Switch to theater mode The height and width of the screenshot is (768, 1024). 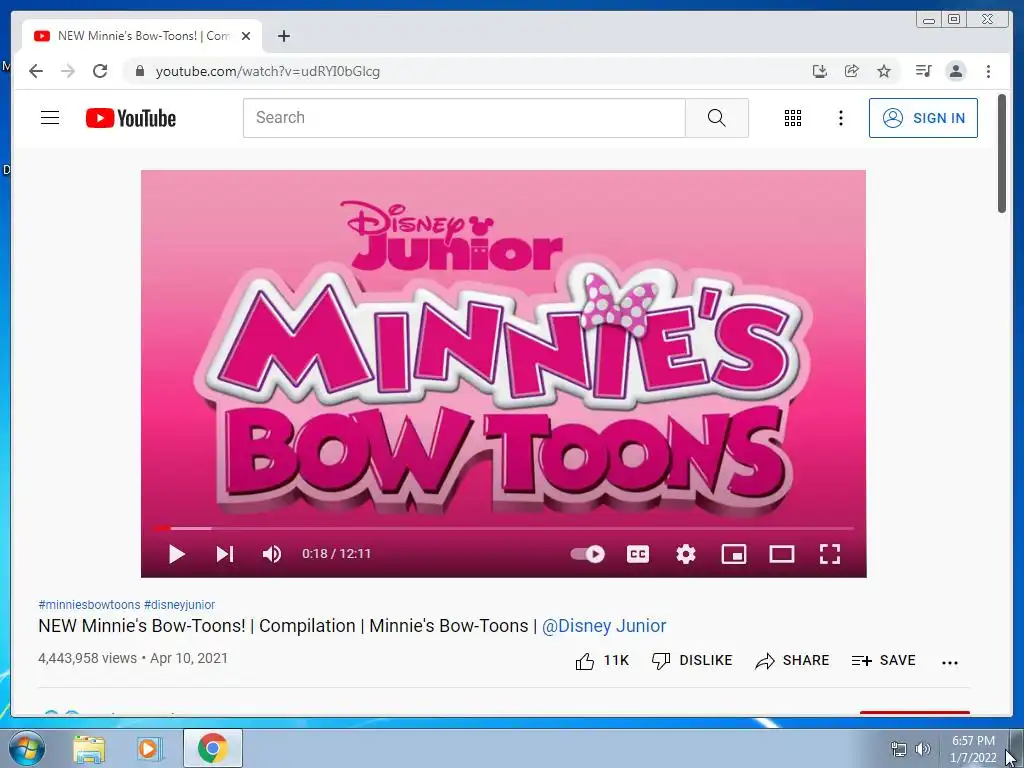(782, 554)
